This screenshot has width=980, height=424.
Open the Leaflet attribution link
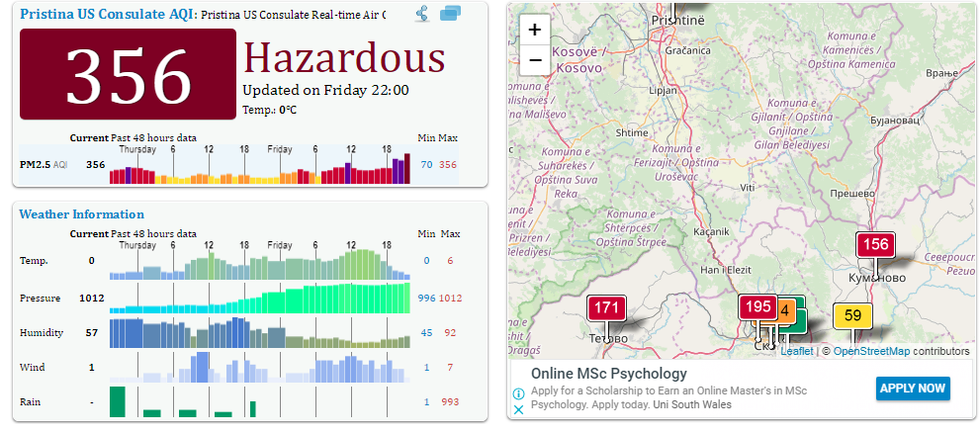click(x=797, y=351)
